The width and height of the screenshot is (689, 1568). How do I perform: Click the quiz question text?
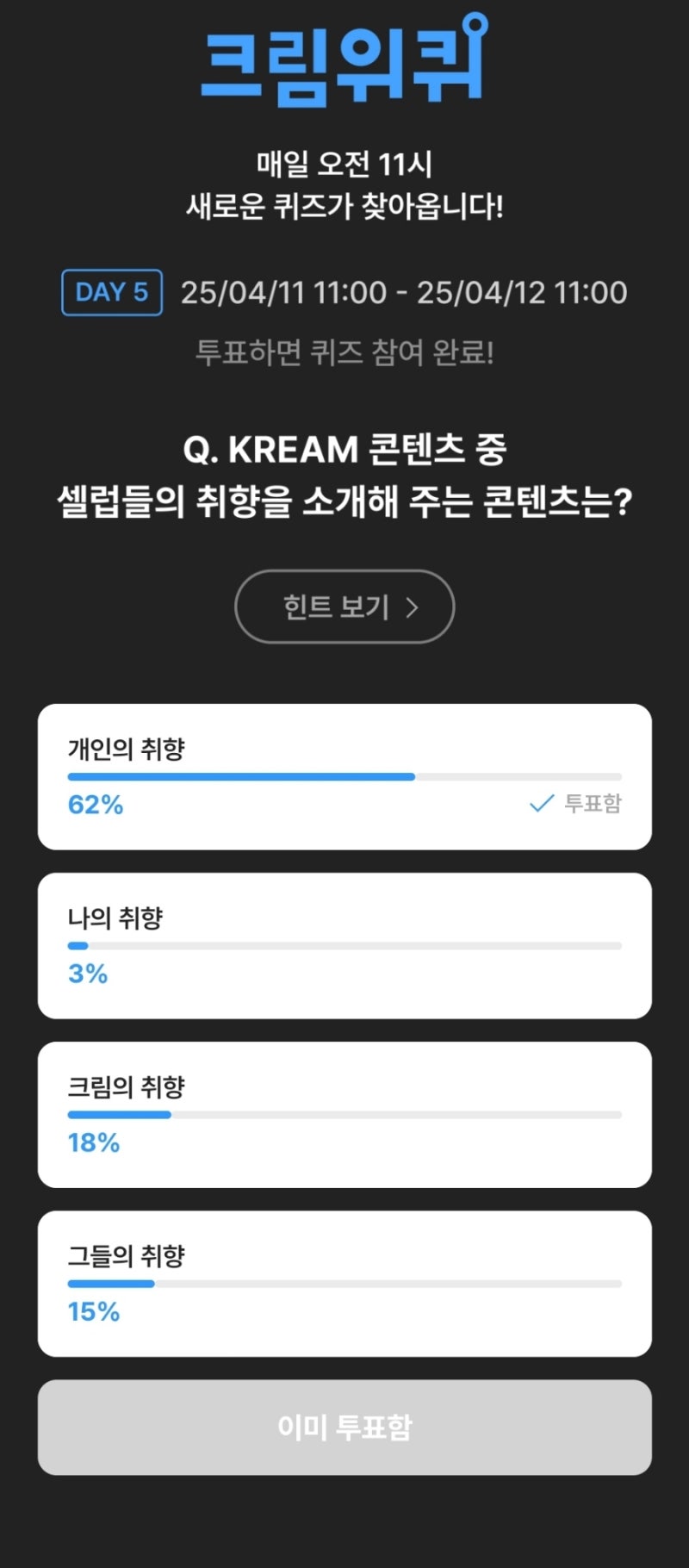344,476
